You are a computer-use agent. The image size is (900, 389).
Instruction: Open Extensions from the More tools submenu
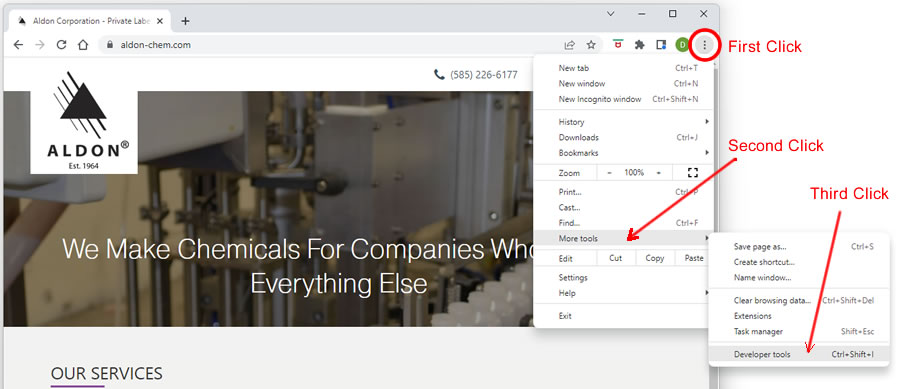[799, 316]
